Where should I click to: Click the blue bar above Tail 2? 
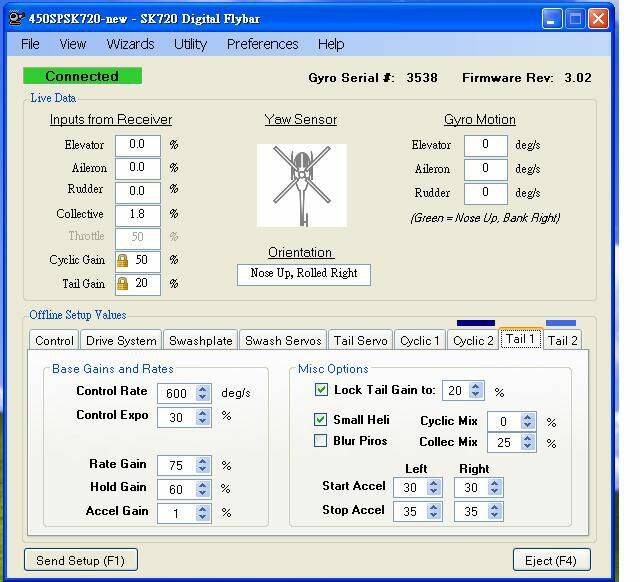[561, 323]
